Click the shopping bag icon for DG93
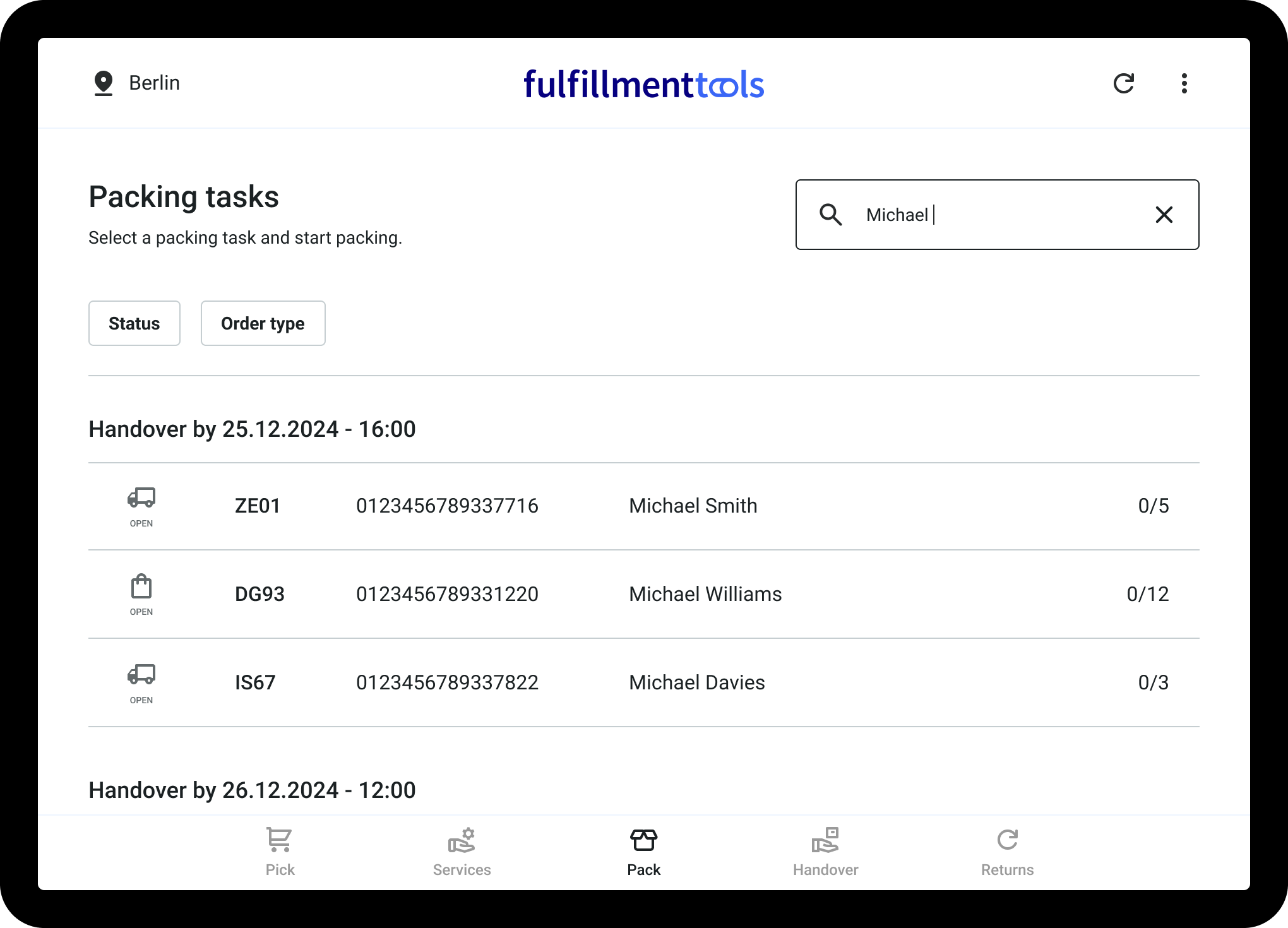 point(141,586)
